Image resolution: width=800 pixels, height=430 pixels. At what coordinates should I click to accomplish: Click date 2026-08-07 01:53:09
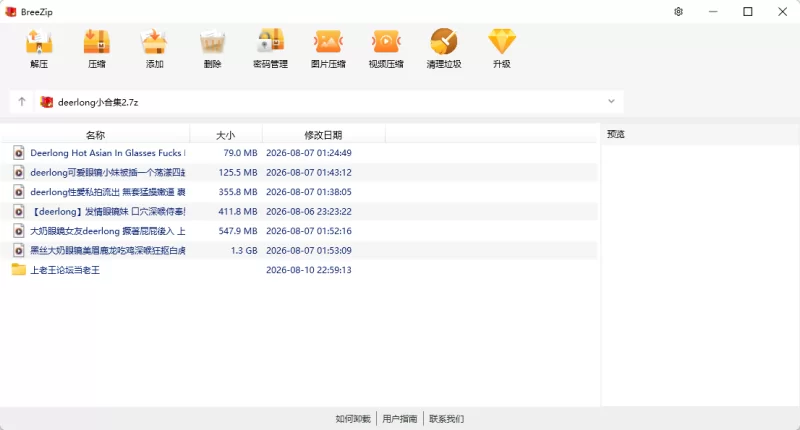click(x=309, y=250)
